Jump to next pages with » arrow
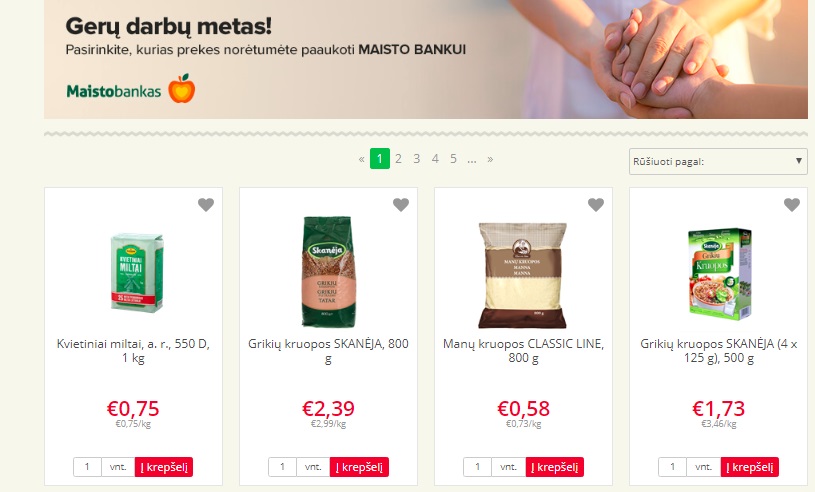The height and width of the screenshot is (492, 815). 490,159
